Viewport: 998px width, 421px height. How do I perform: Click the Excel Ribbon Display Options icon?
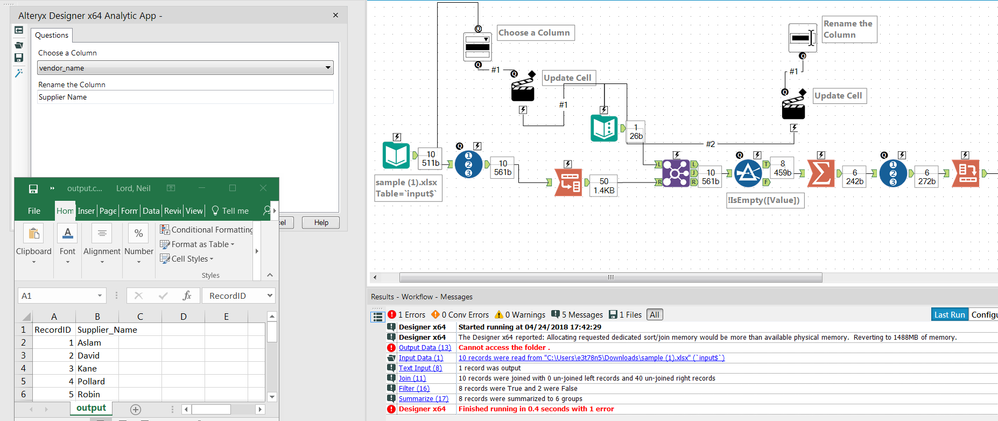[x=171, y=188]
